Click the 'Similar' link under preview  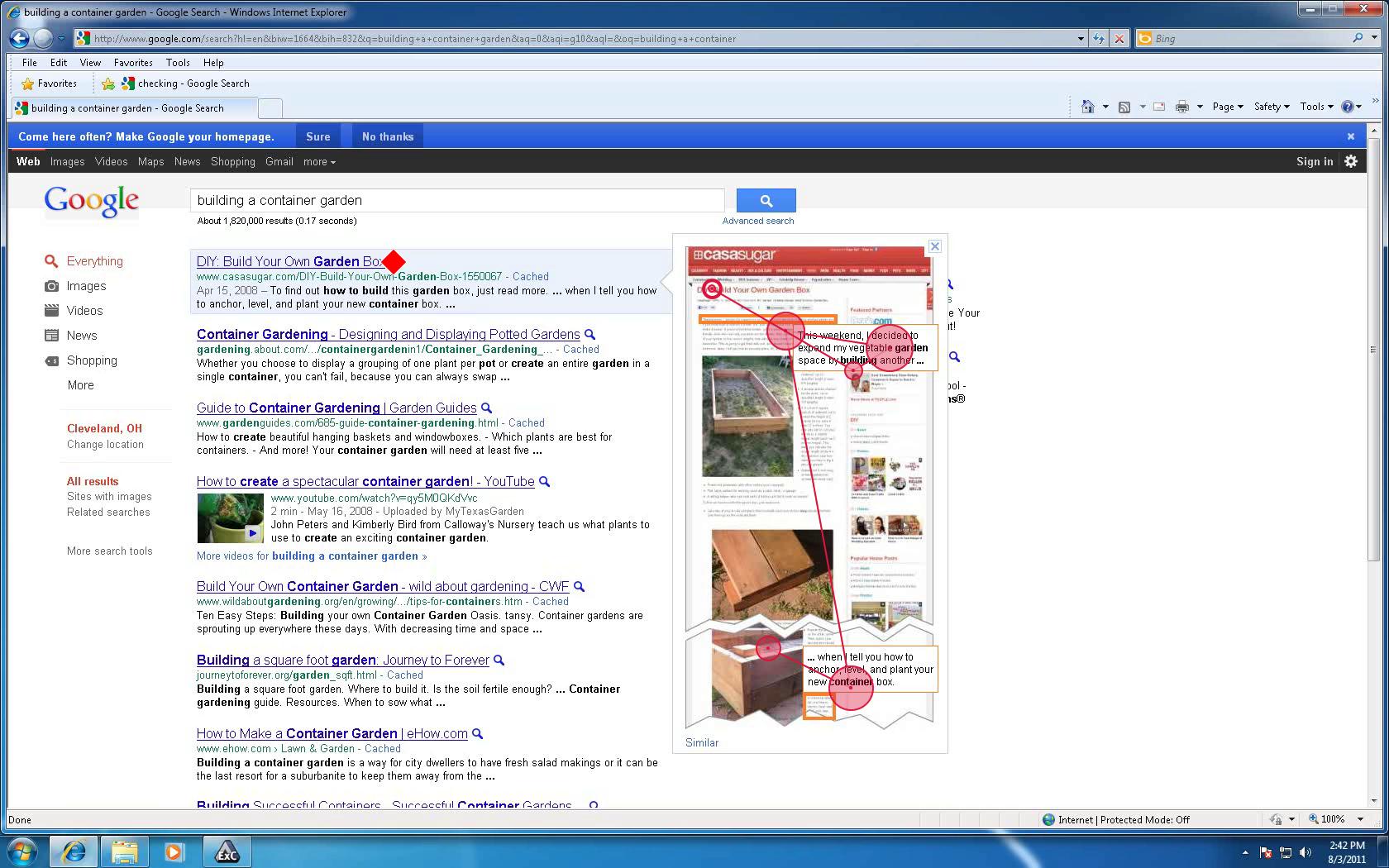702,742
